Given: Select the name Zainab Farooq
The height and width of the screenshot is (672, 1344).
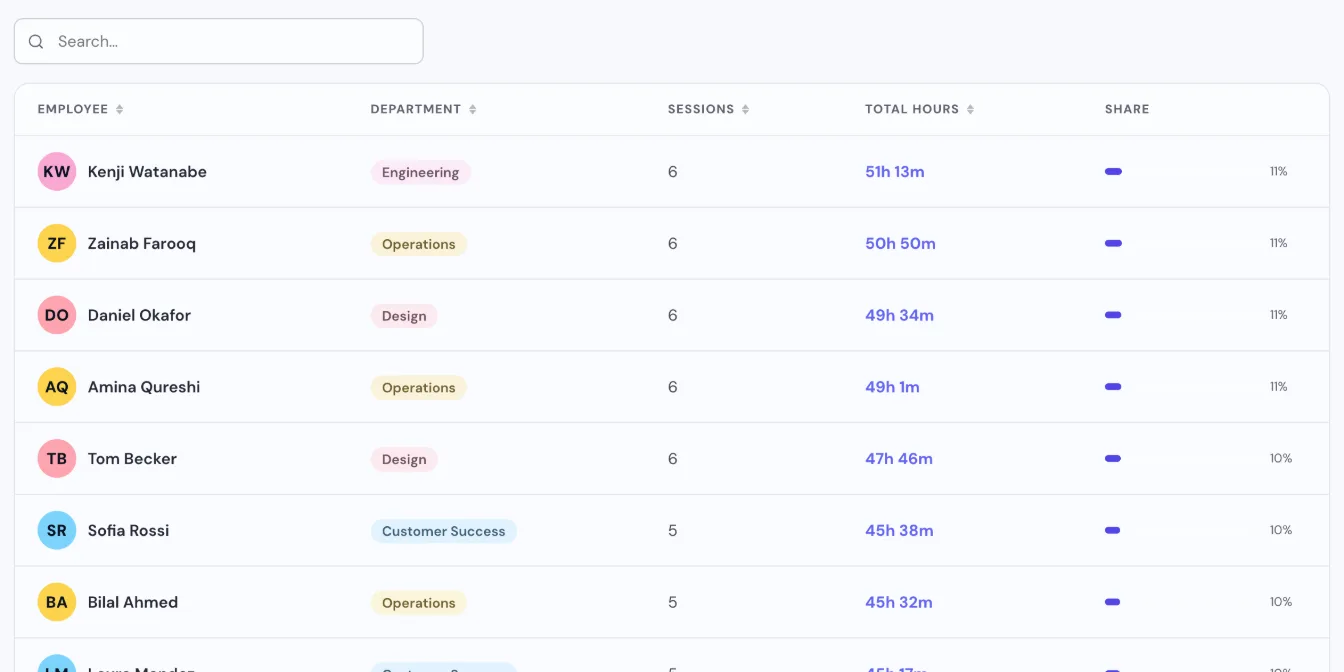Looking at the screenshot, I should 142,244.
